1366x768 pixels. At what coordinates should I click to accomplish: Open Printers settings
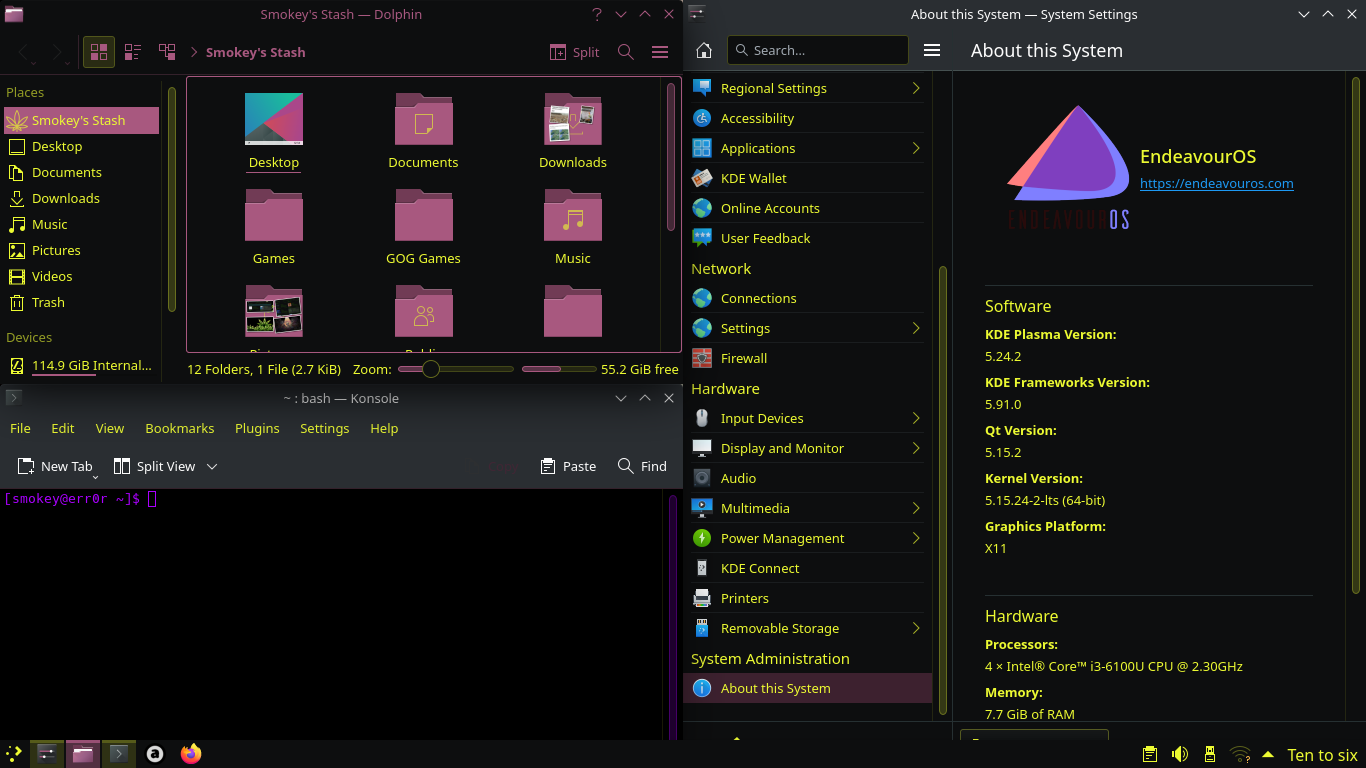point(807,598)
